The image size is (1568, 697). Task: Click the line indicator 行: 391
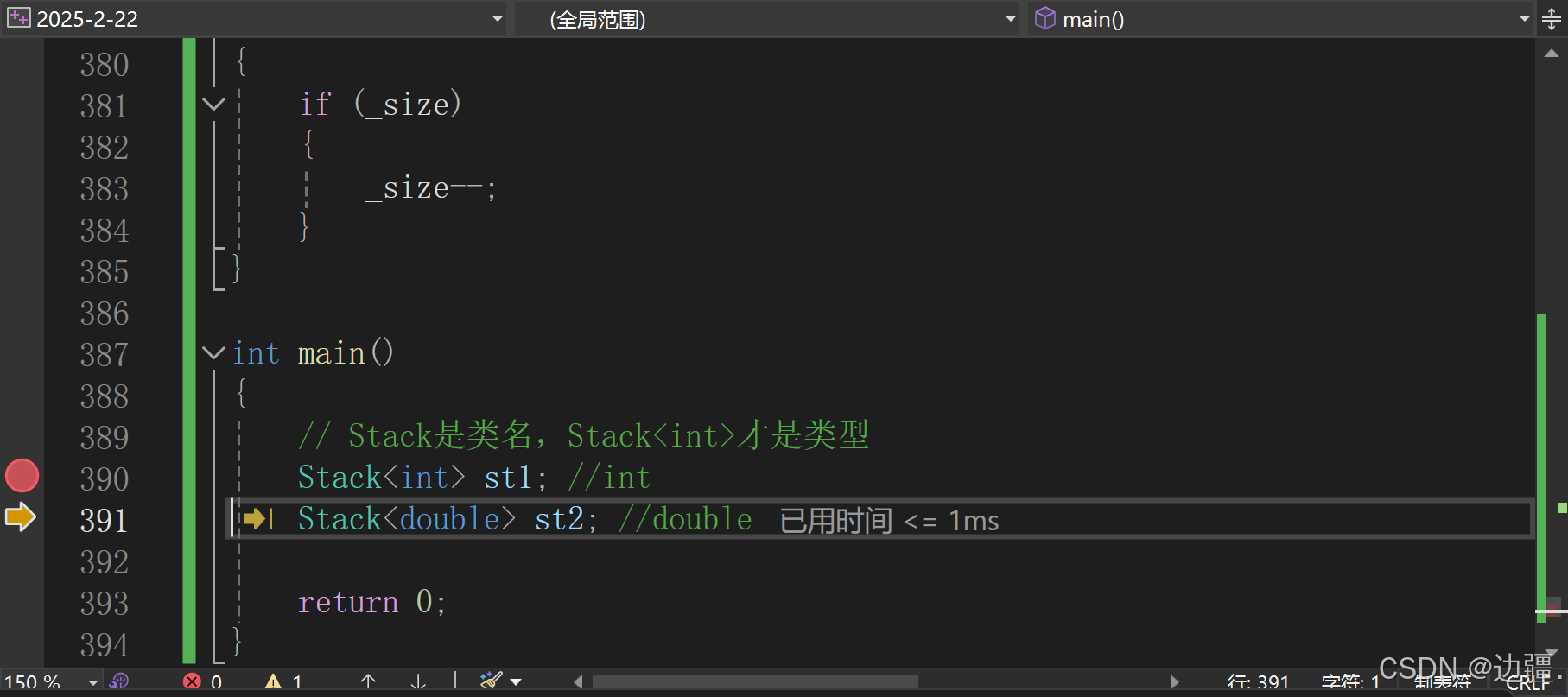tap(1259, 683)
